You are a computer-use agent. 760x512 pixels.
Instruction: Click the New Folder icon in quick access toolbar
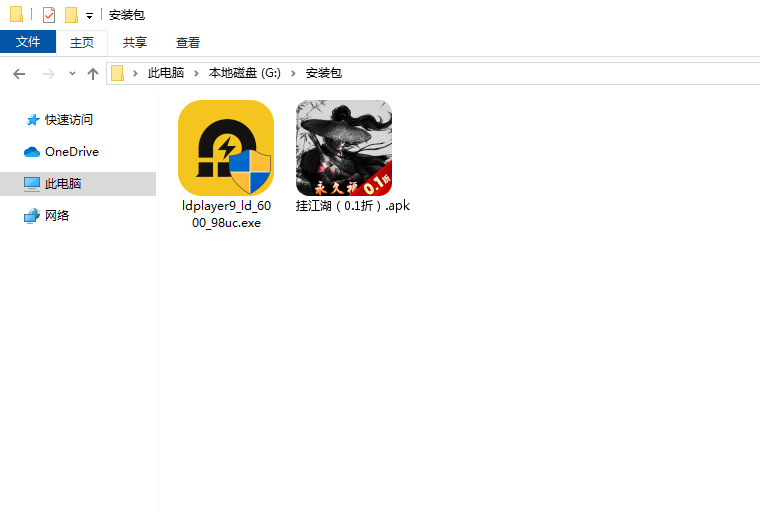pos(71,15)
